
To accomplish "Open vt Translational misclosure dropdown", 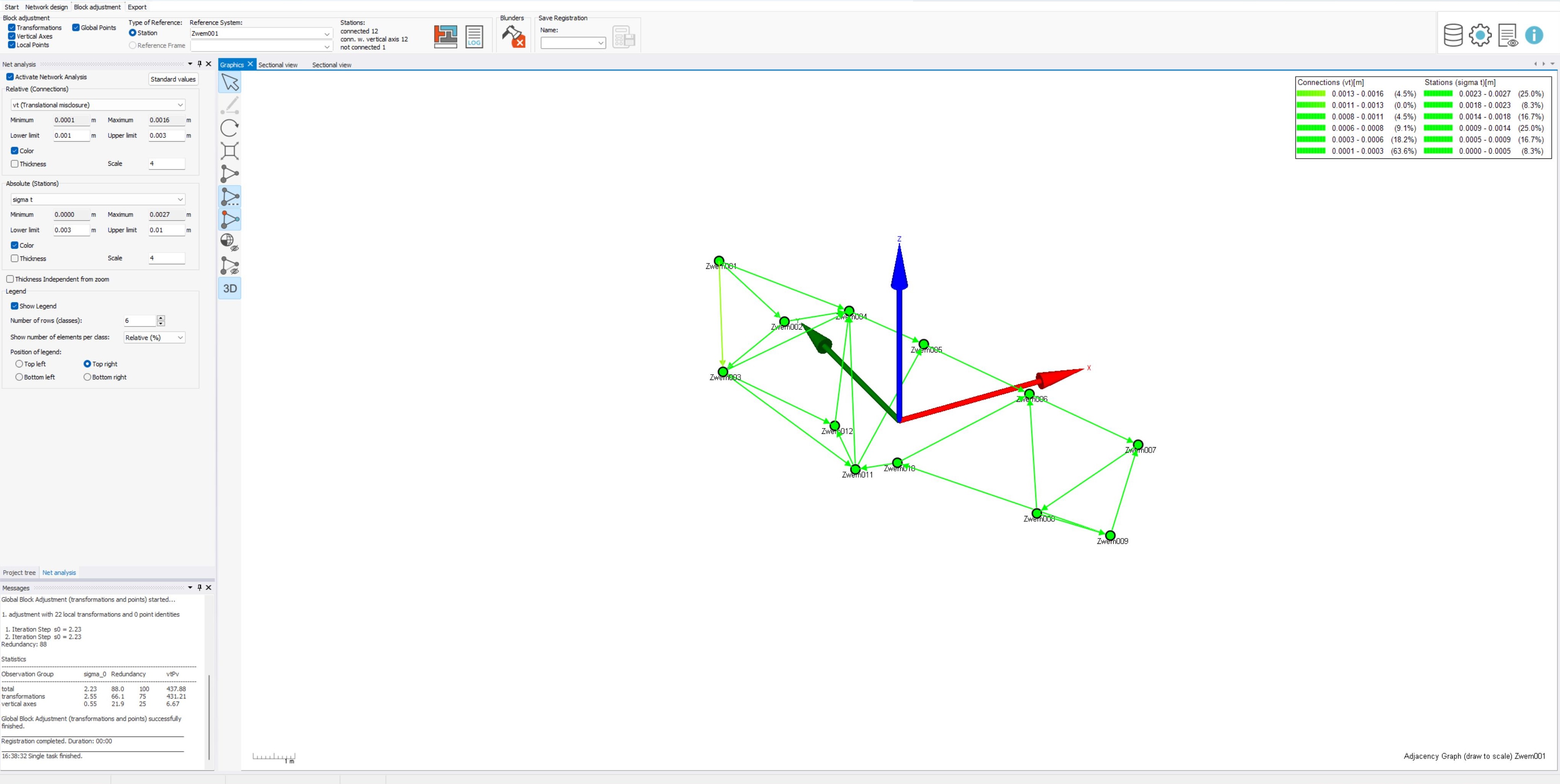I will (x=97, y=105).
